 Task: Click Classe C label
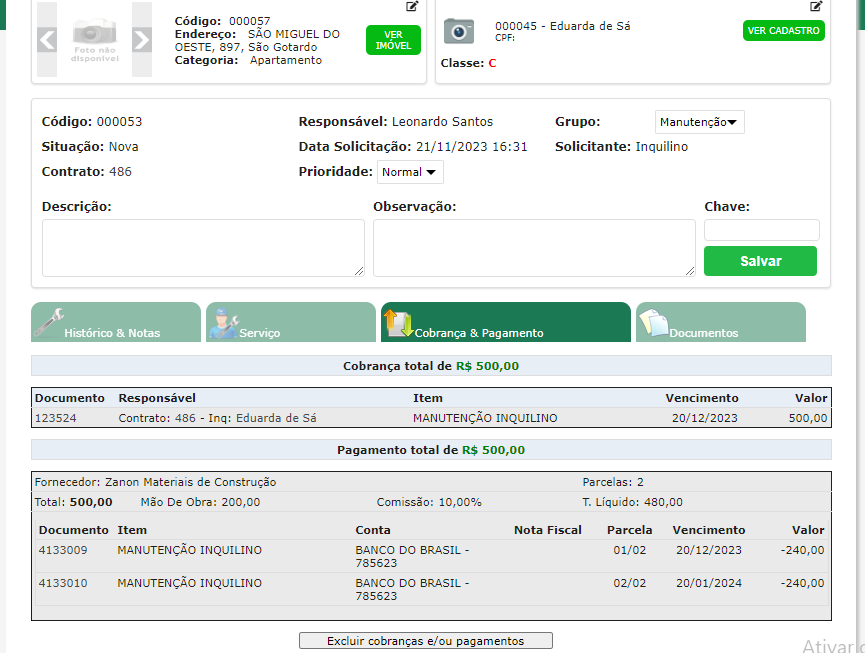468,63
